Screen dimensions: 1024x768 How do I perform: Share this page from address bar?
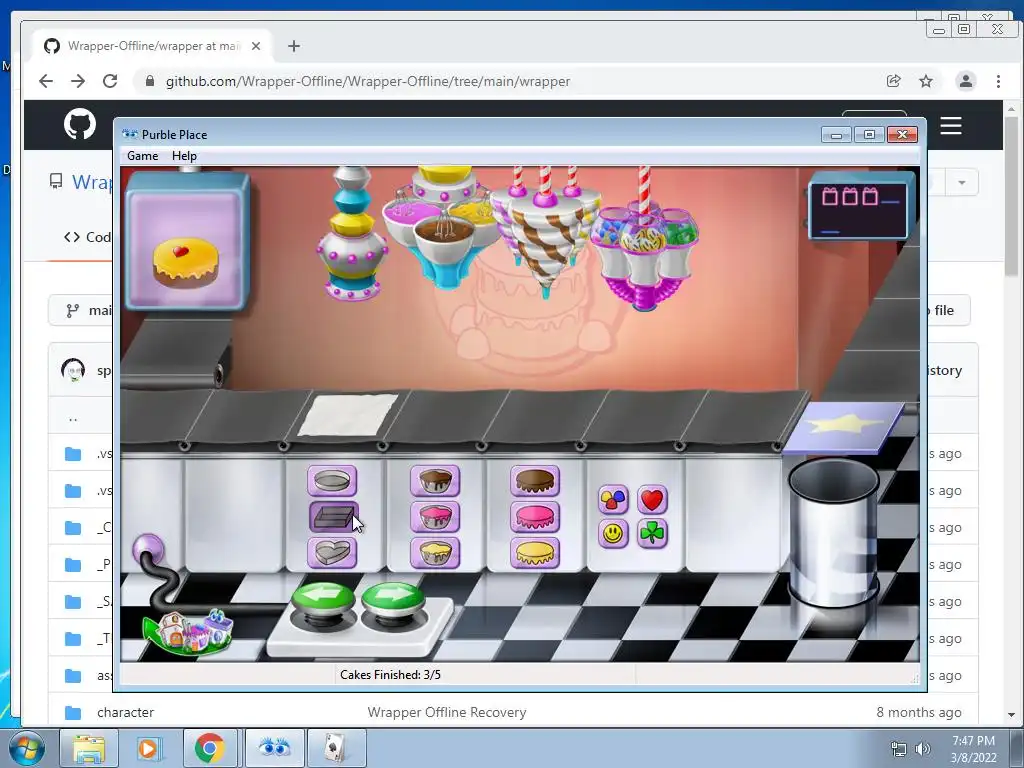[x=893, y=81]
